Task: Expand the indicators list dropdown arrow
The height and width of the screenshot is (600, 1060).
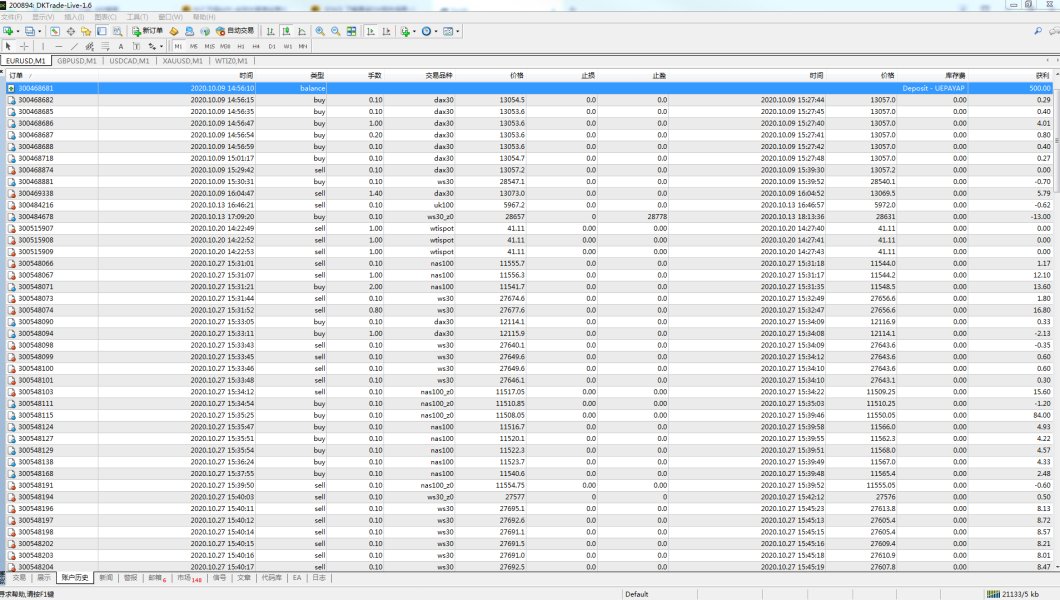Action: [x=414, y=31]
